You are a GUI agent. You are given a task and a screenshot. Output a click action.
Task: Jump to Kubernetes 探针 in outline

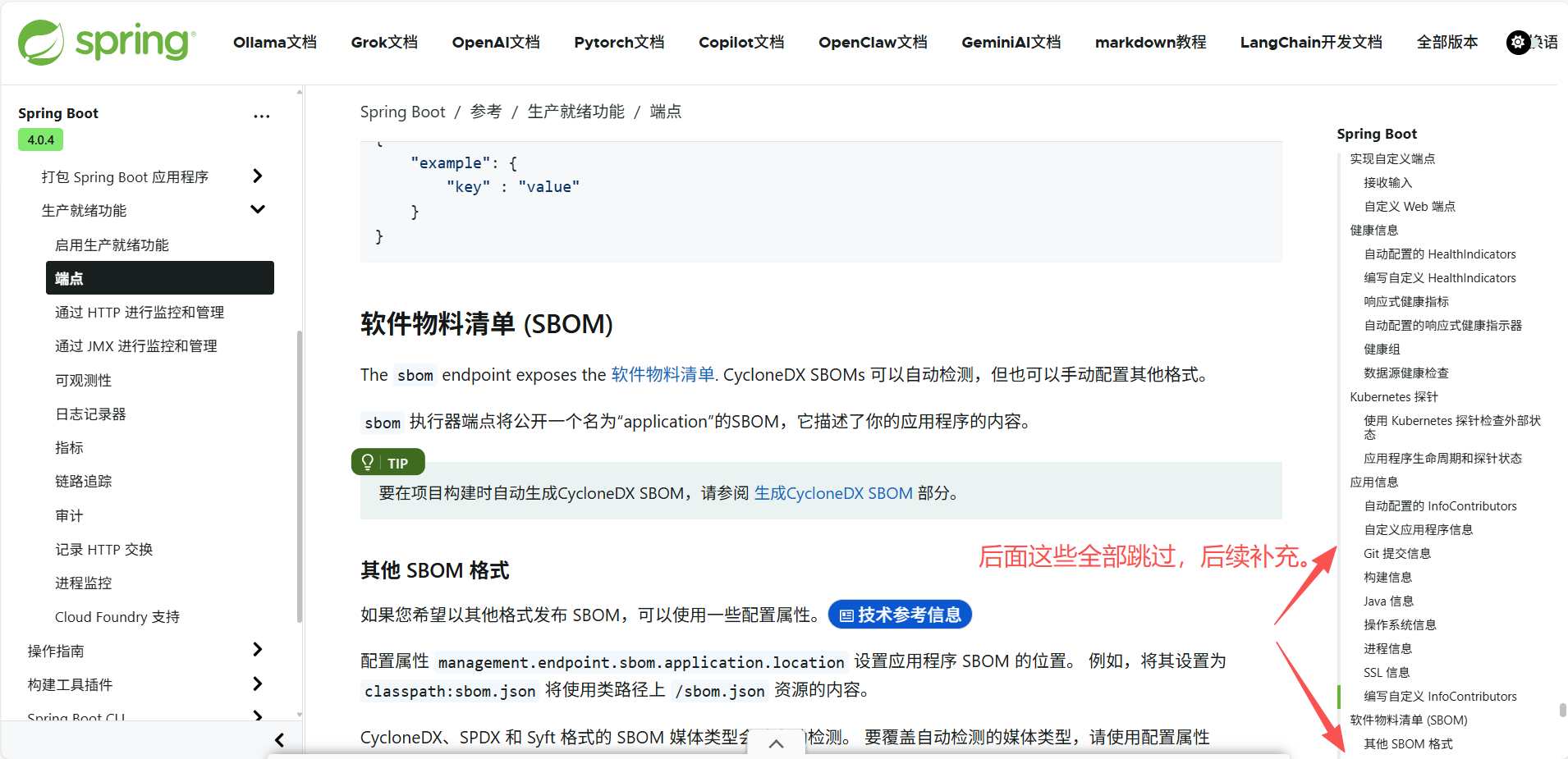tap(1394, 396)
